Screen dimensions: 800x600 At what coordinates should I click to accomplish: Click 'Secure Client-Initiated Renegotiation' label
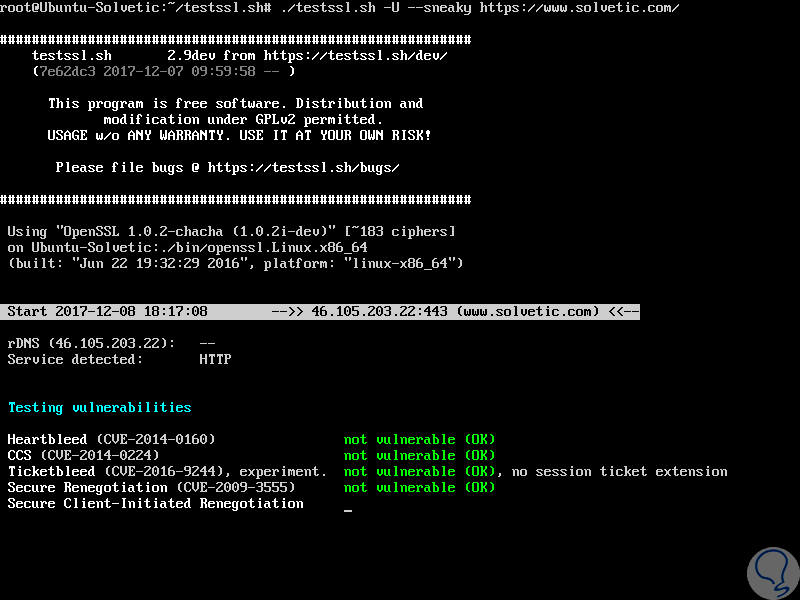click(x=155, y=504)
